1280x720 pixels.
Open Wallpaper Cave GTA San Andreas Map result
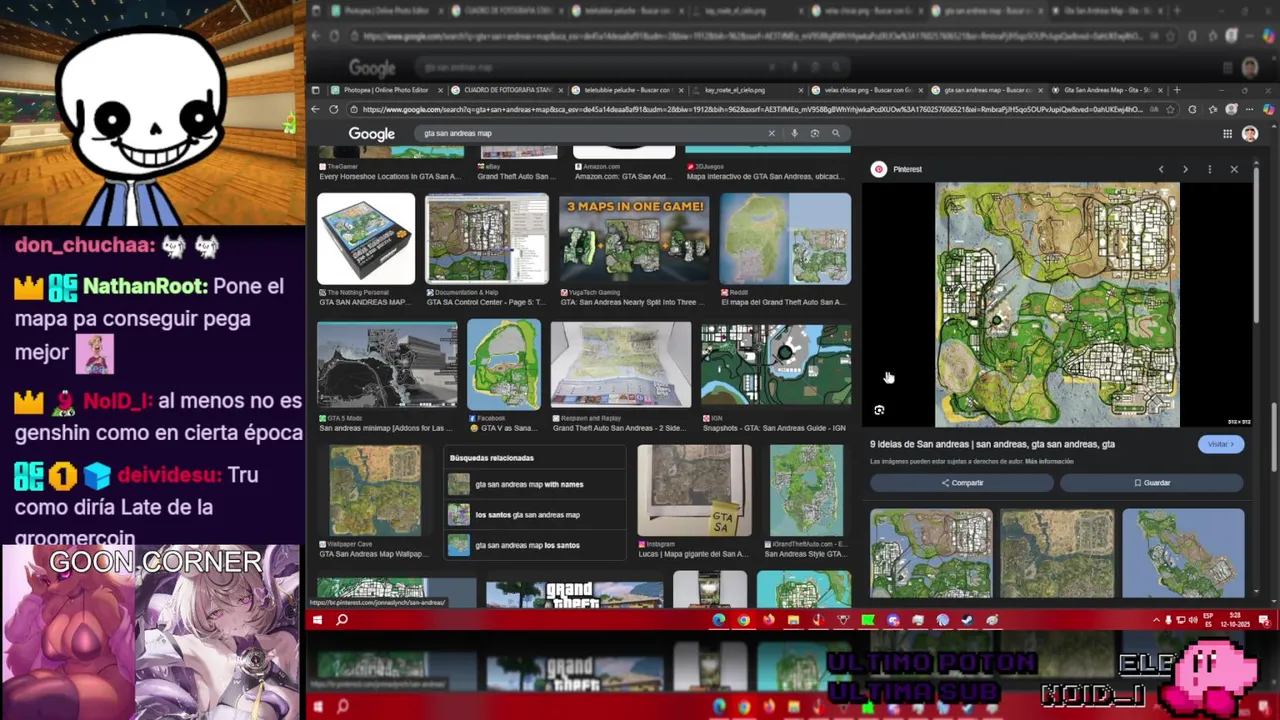coord(376,491)
